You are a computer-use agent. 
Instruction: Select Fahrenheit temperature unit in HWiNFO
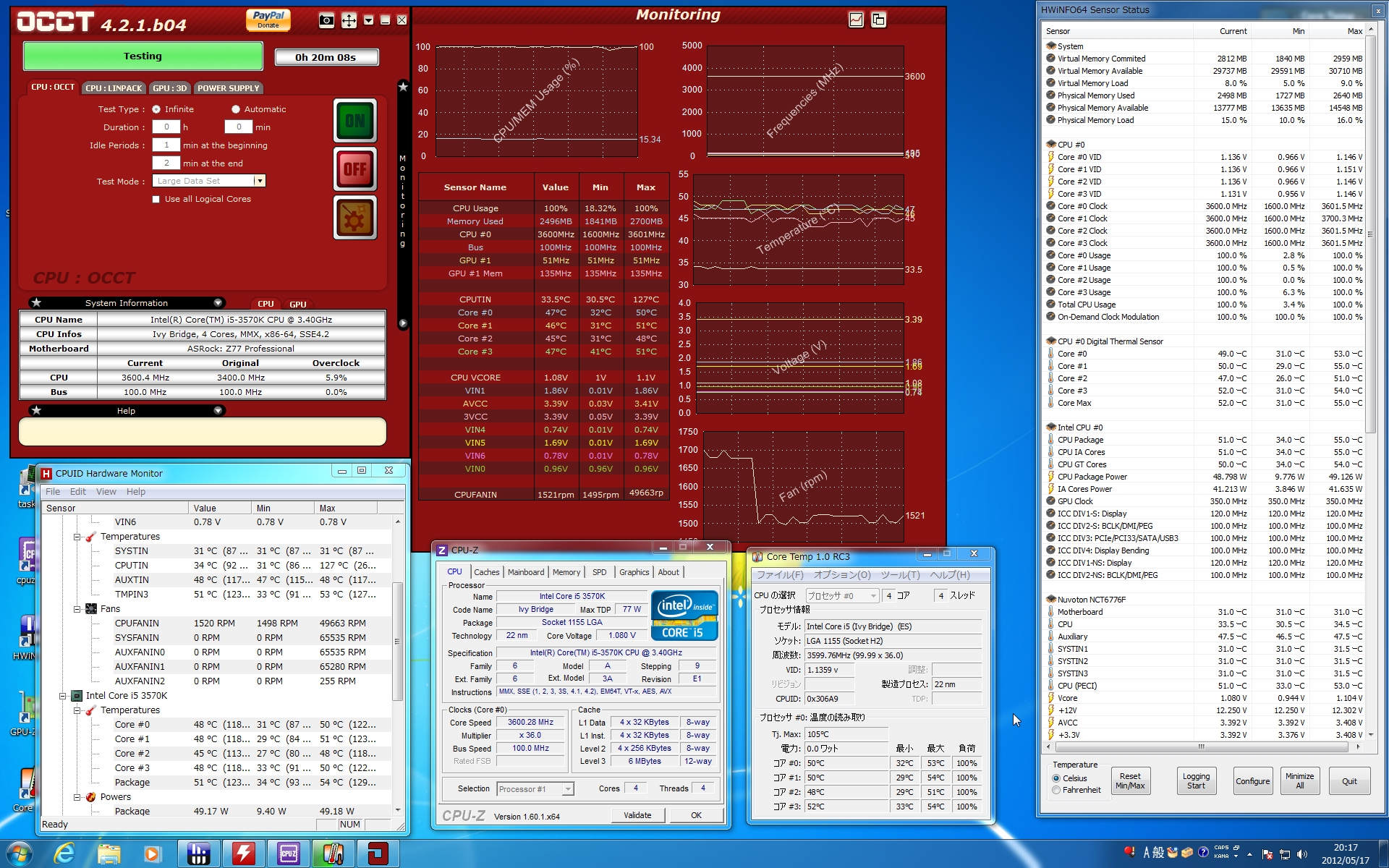pyautogui.click(x=1057, y=791)
